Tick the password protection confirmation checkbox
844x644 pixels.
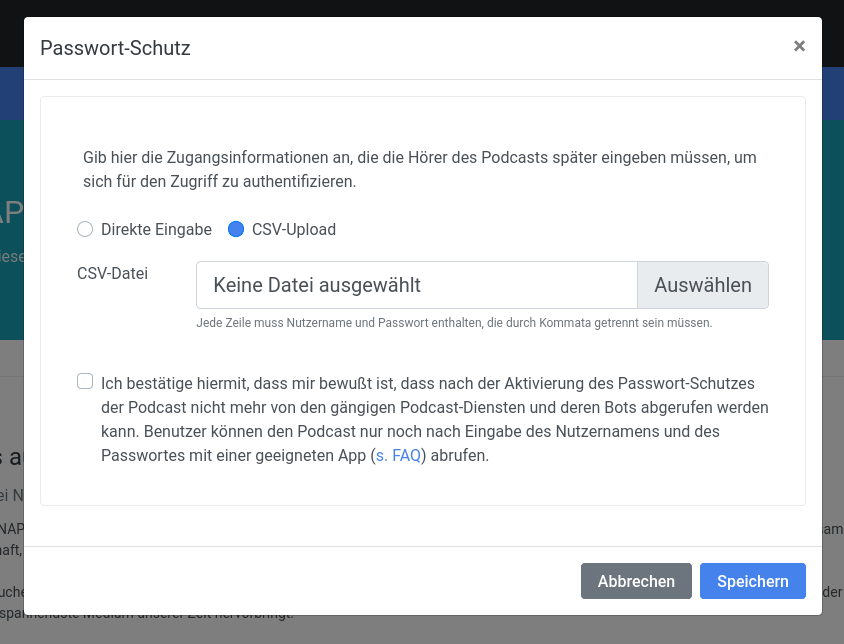pyautogui.click(x=85, y=381)
